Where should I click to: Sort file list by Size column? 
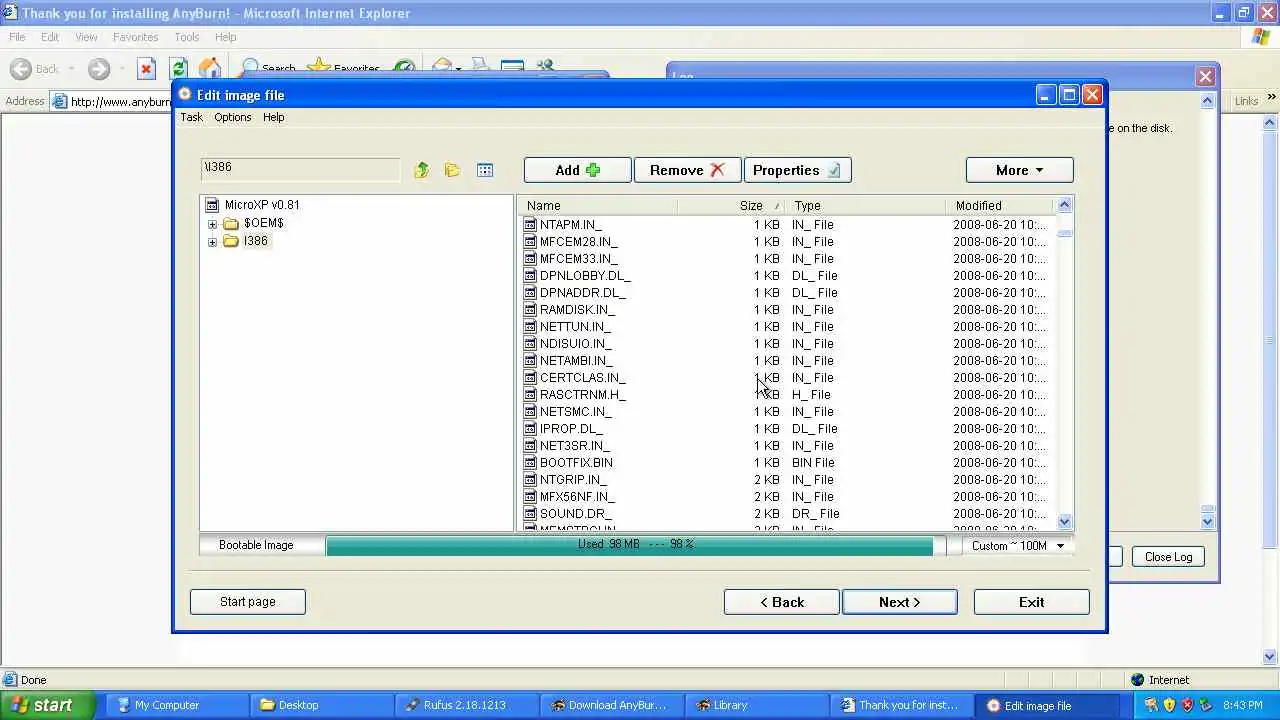pos(732,205)
